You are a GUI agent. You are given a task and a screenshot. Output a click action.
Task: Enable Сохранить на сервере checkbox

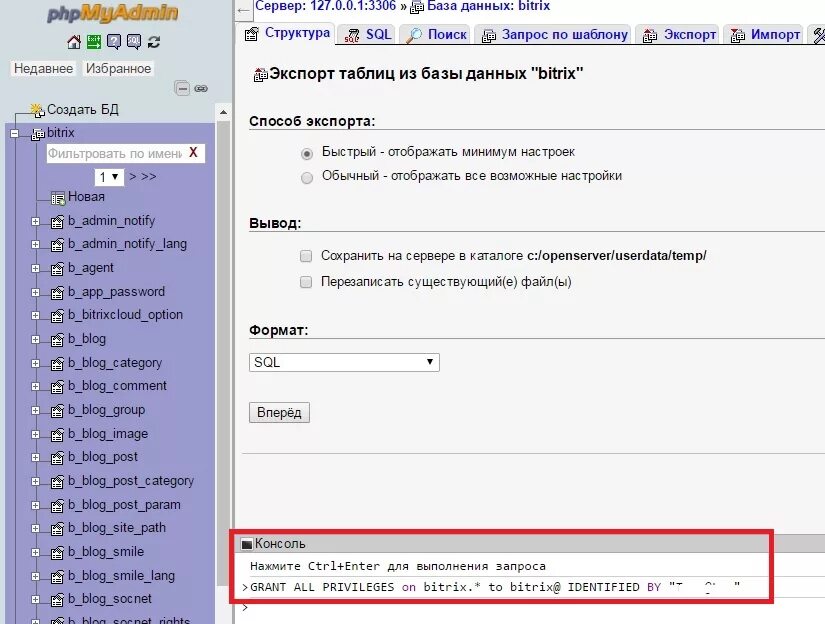pyautogui.click(x=306, y=256)
